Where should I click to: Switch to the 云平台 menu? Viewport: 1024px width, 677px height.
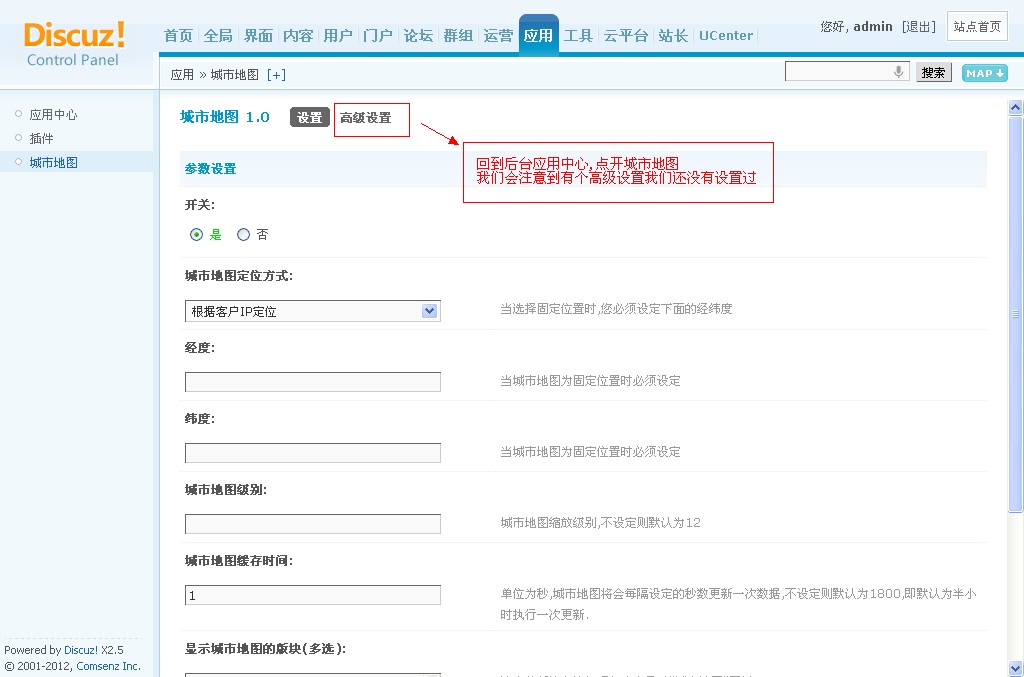tap(625, 36)
